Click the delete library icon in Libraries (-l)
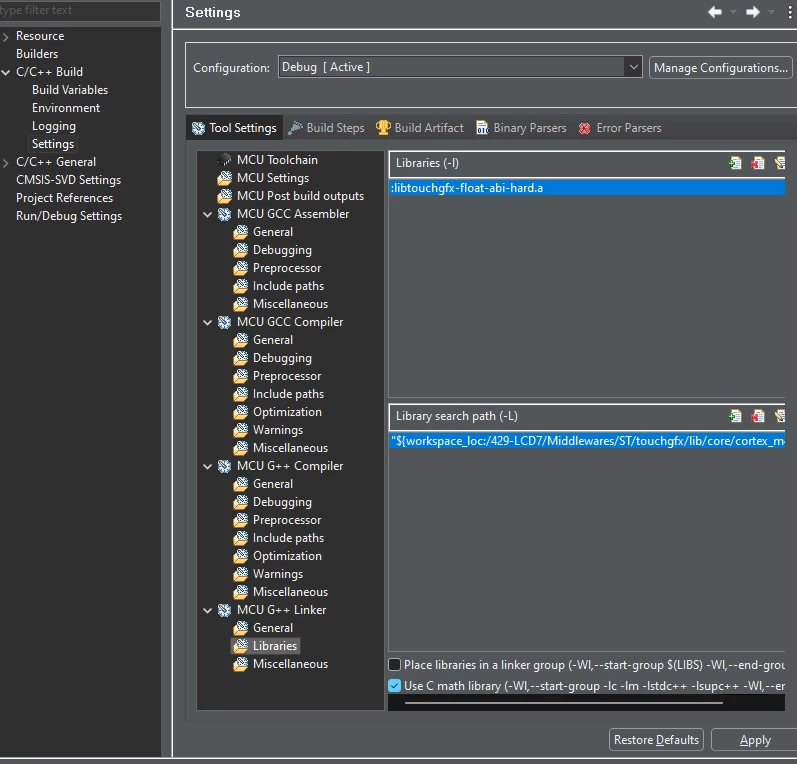Viewport: 797px width, 764px height. 757,163
